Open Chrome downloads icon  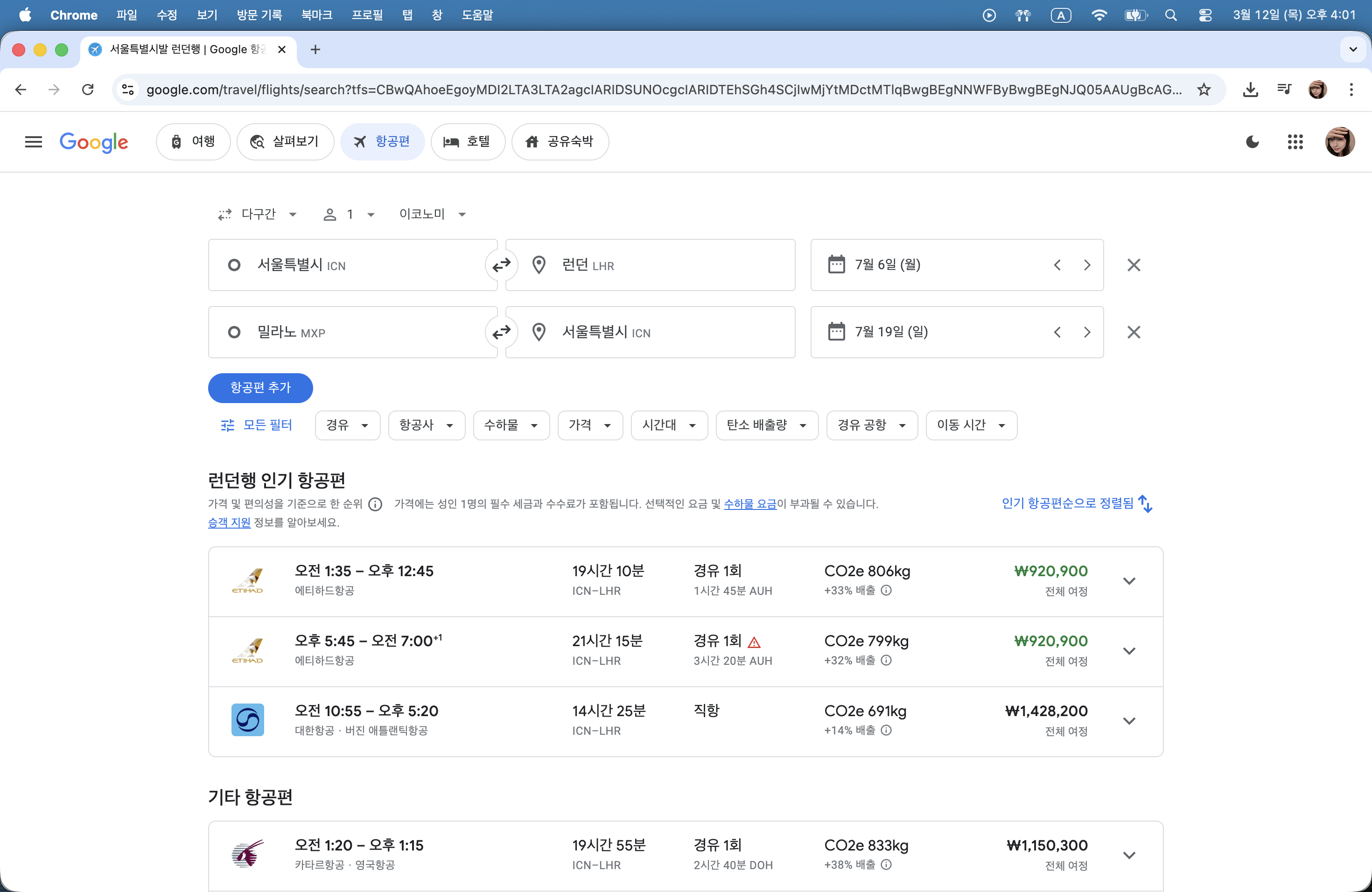click(x=1250, y=89)
